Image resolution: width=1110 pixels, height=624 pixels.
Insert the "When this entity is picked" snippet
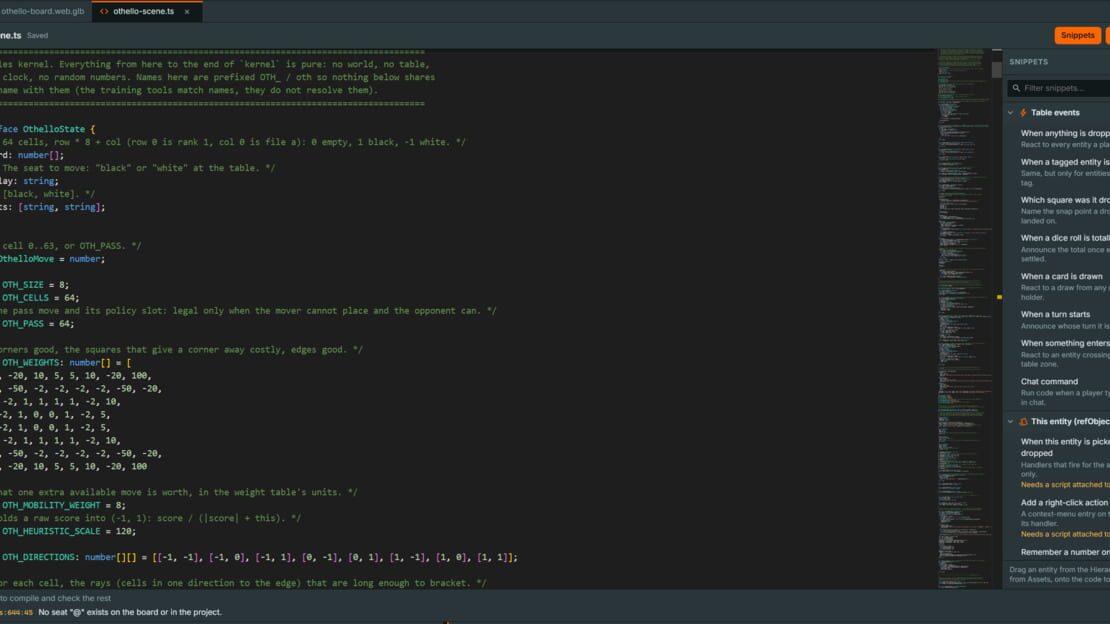[x=1065, y=463]
